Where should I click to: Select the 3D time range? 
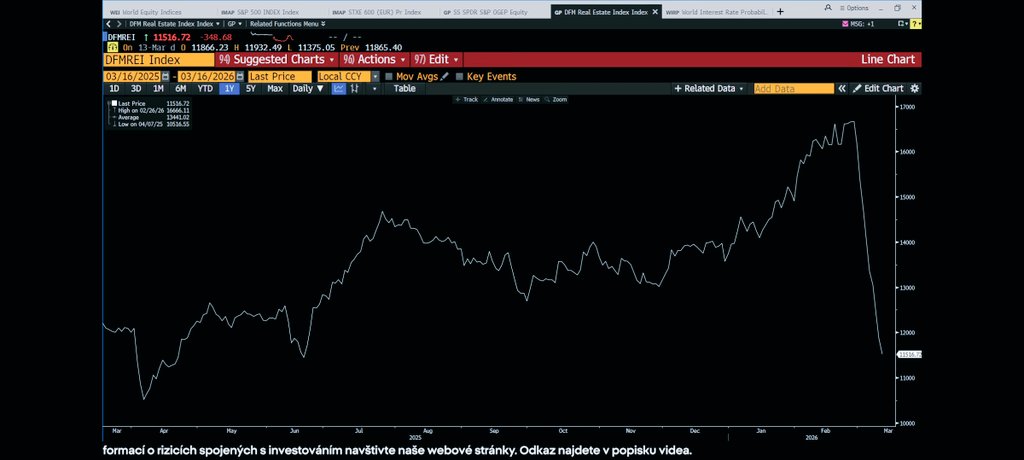point(136,89)
